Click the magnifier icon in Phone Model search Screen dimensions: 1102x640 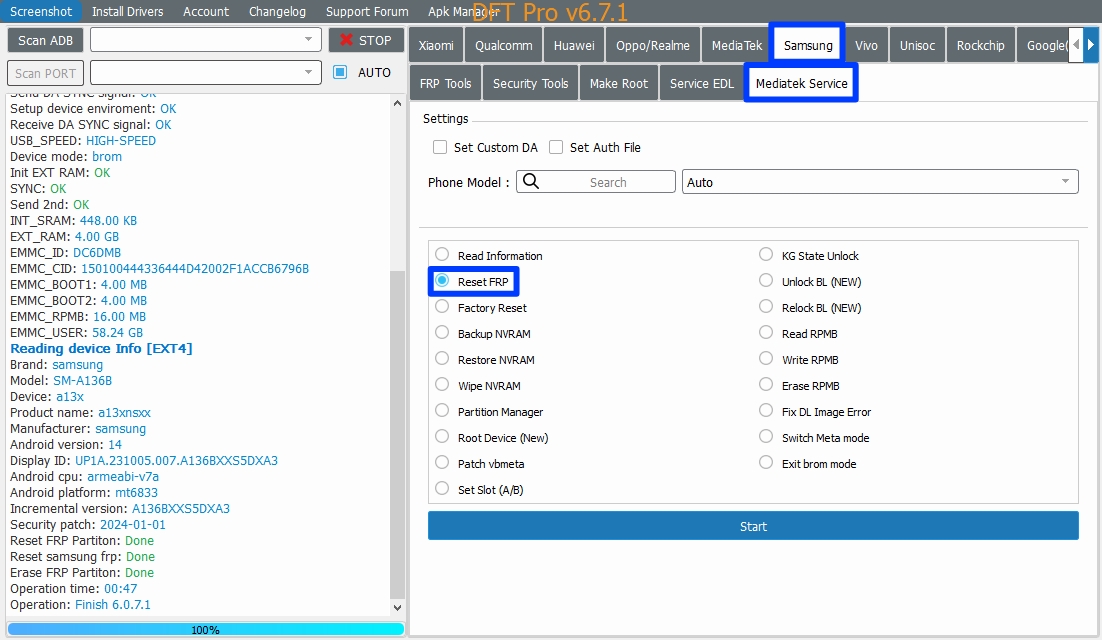point(531,182)
